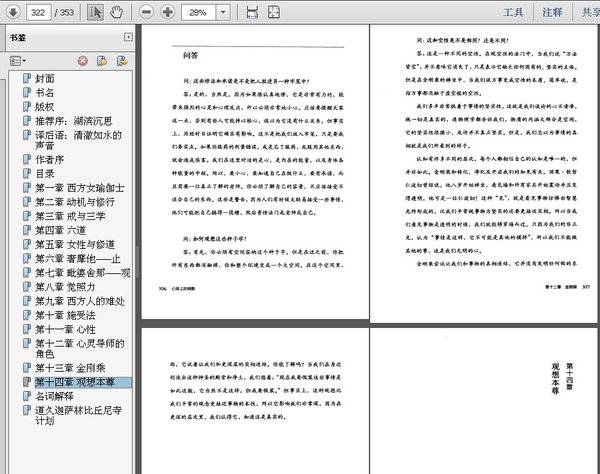Image resolution: width=600 pixels, height=474 pixels.
Task: Activate the text selection cursor tool
Action: (x=95, y=12)
